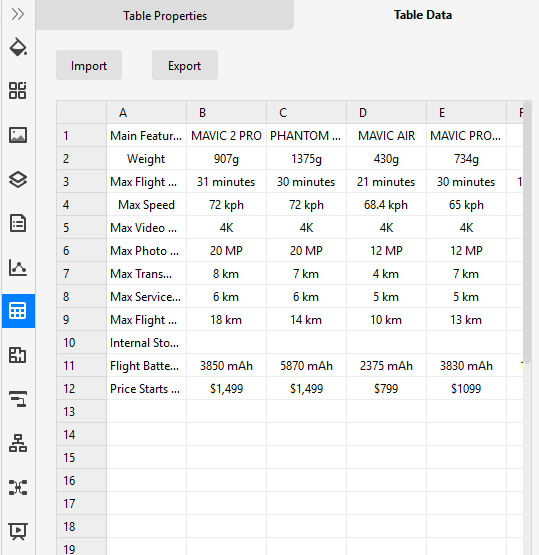The image size is (539, 555).
Task: Select row 1 header
Action: (x=82, y=136)
